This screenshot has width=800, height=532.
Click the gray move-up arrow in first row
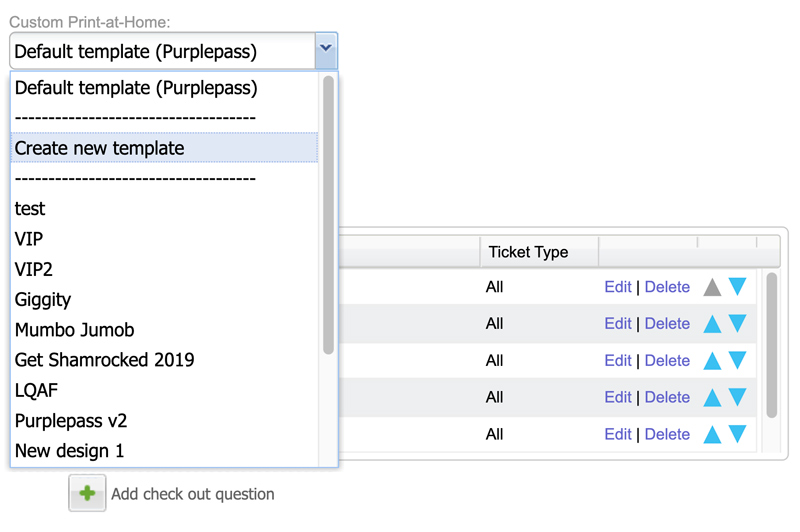click(x=712, y=287)
